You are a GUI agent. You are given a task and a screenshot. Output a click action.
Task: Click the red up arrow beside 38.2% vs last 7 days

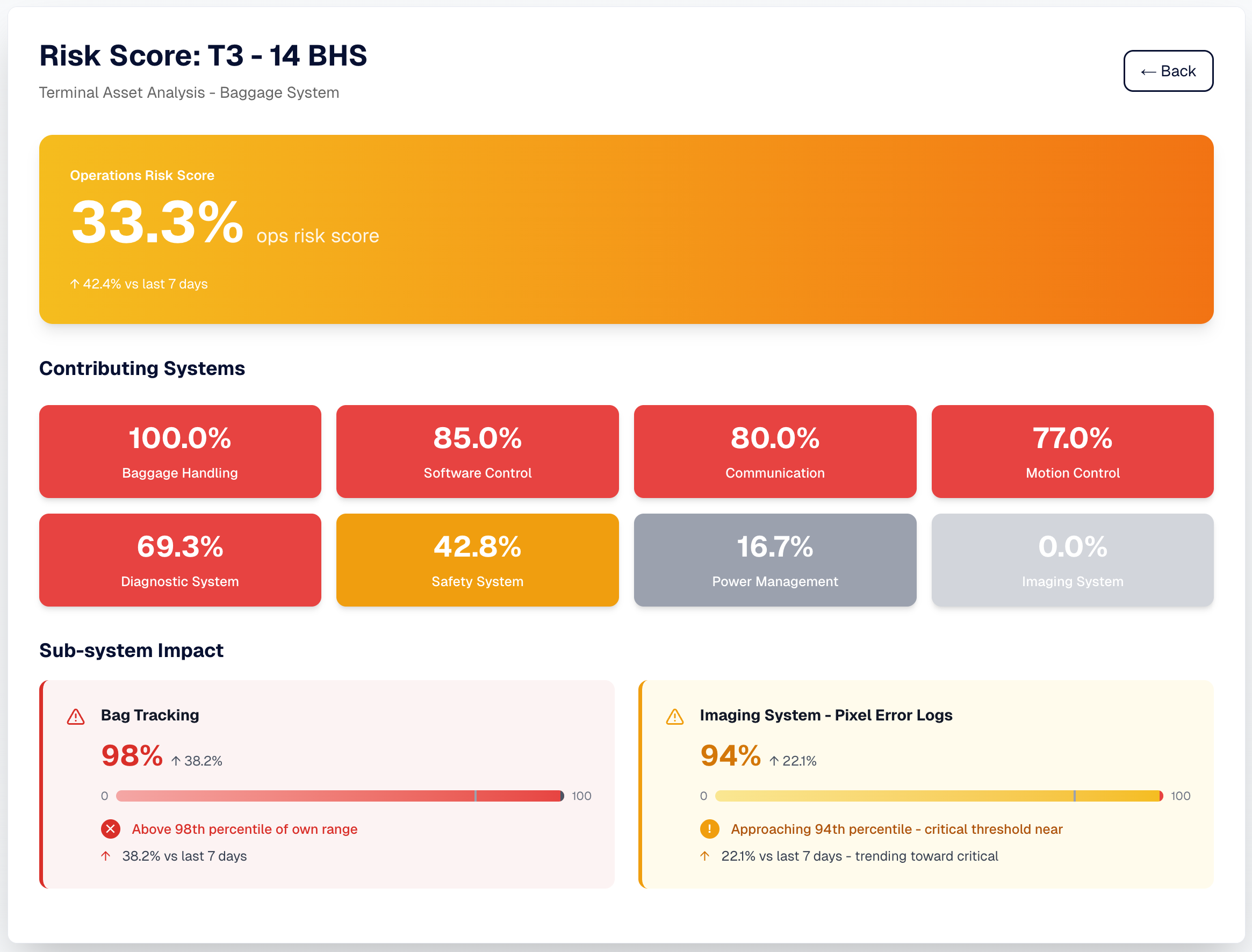pyautogui.click(x=106, y=856)
